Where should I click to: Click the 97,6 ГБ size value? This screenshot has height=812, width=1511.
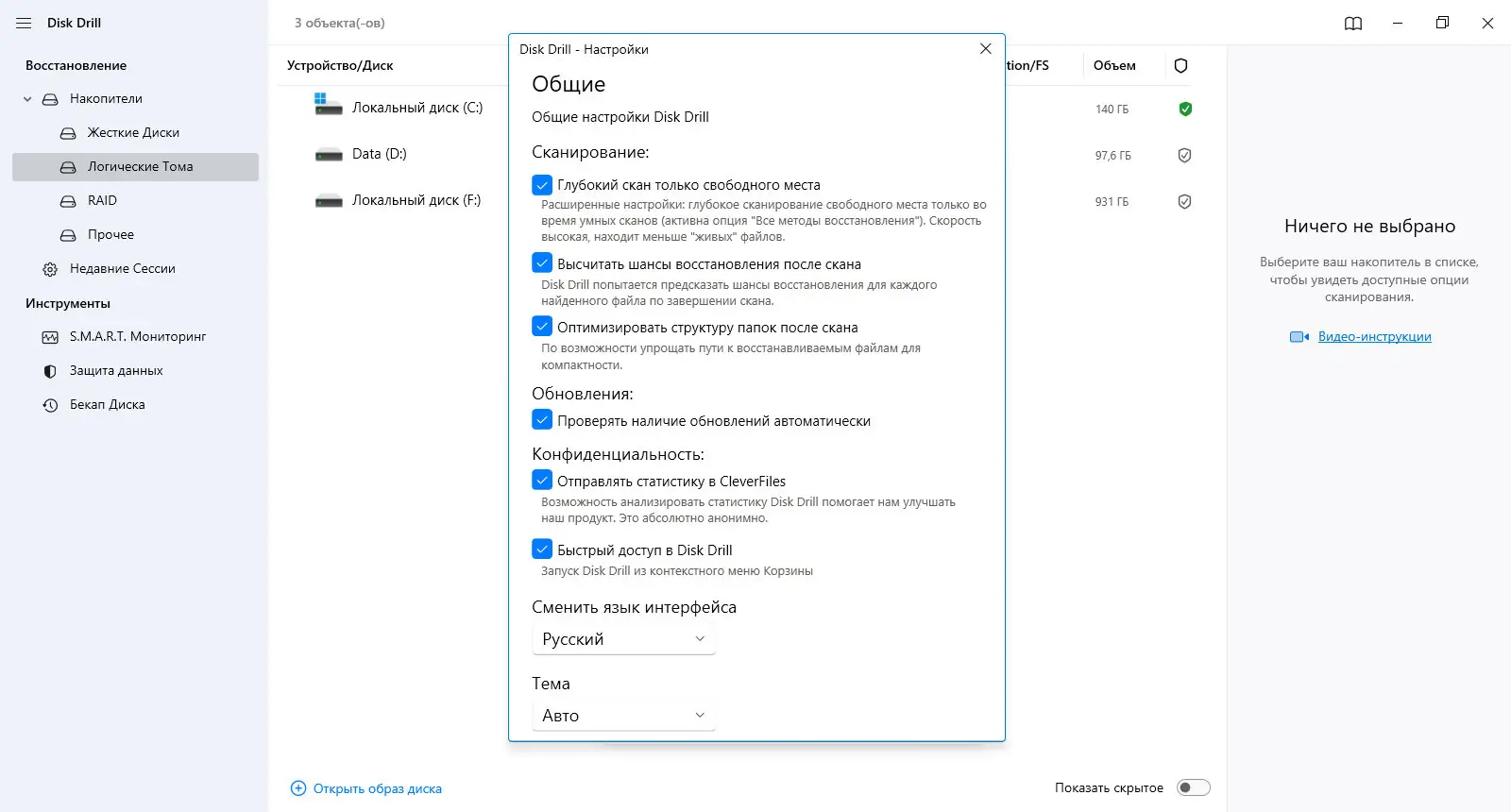tap(1113, 156)
